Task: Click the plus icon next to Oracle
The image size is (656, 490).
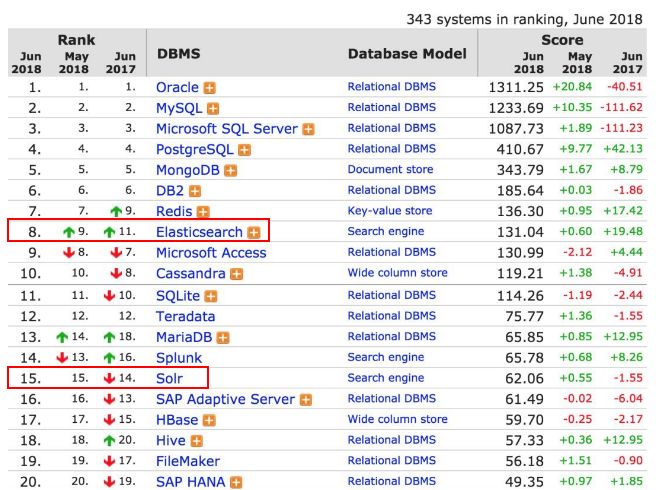Action: [x=210, y=88]
